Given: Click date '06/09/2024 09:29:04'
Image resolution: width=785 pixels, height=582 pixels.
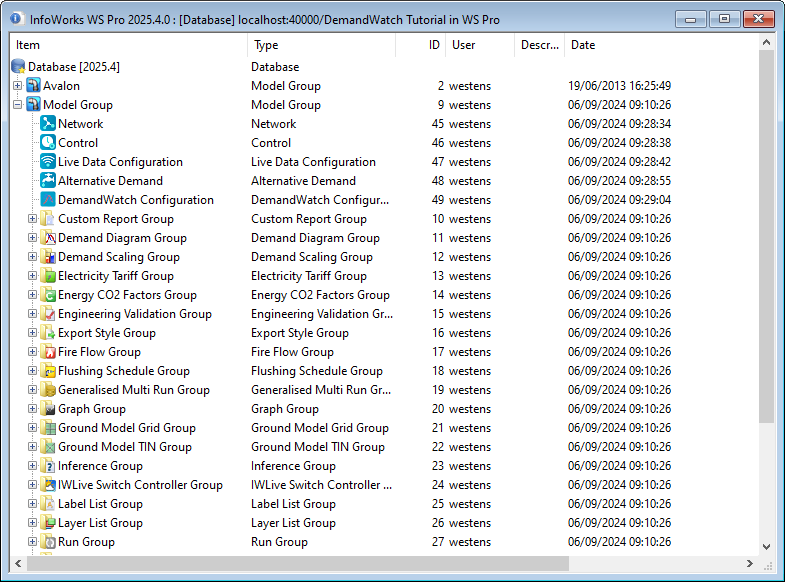Looking at the screenshot, I should pyautogui.click(x=619, y=200).
